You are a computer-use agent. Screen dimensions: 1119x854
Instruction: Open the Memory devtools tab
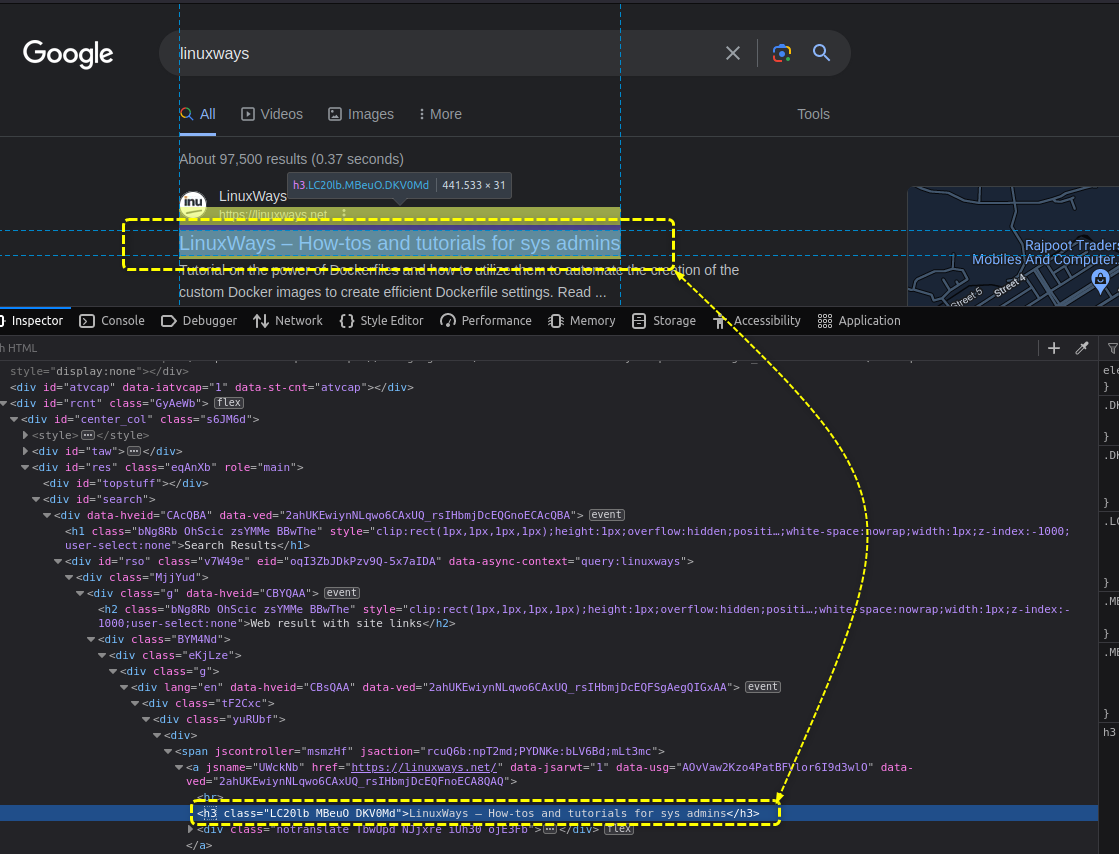pyautogui.click(x=582, y=321)
